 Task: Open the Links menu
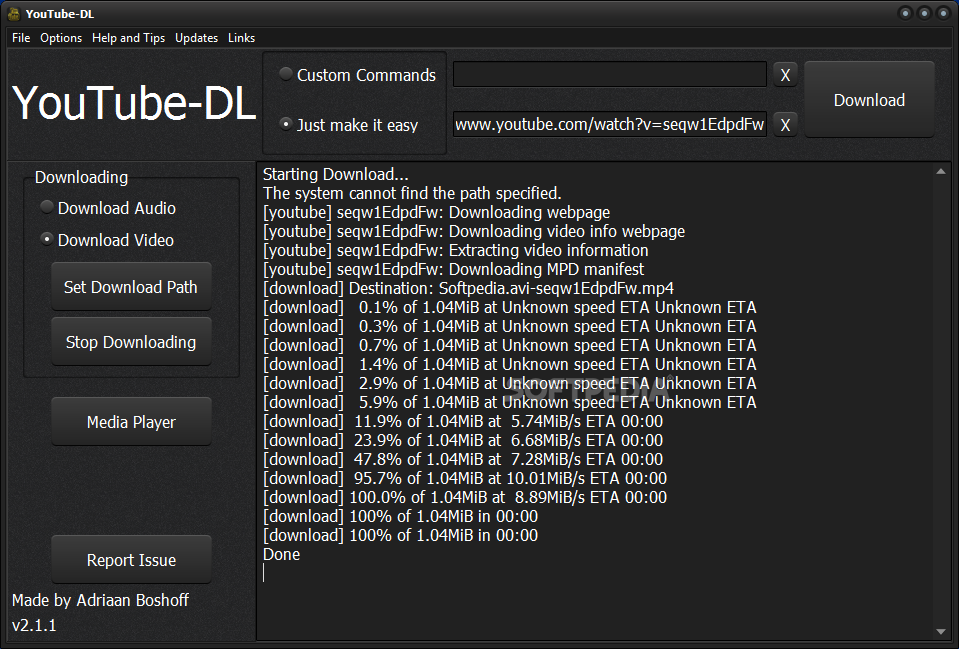(x=242, y=38)
